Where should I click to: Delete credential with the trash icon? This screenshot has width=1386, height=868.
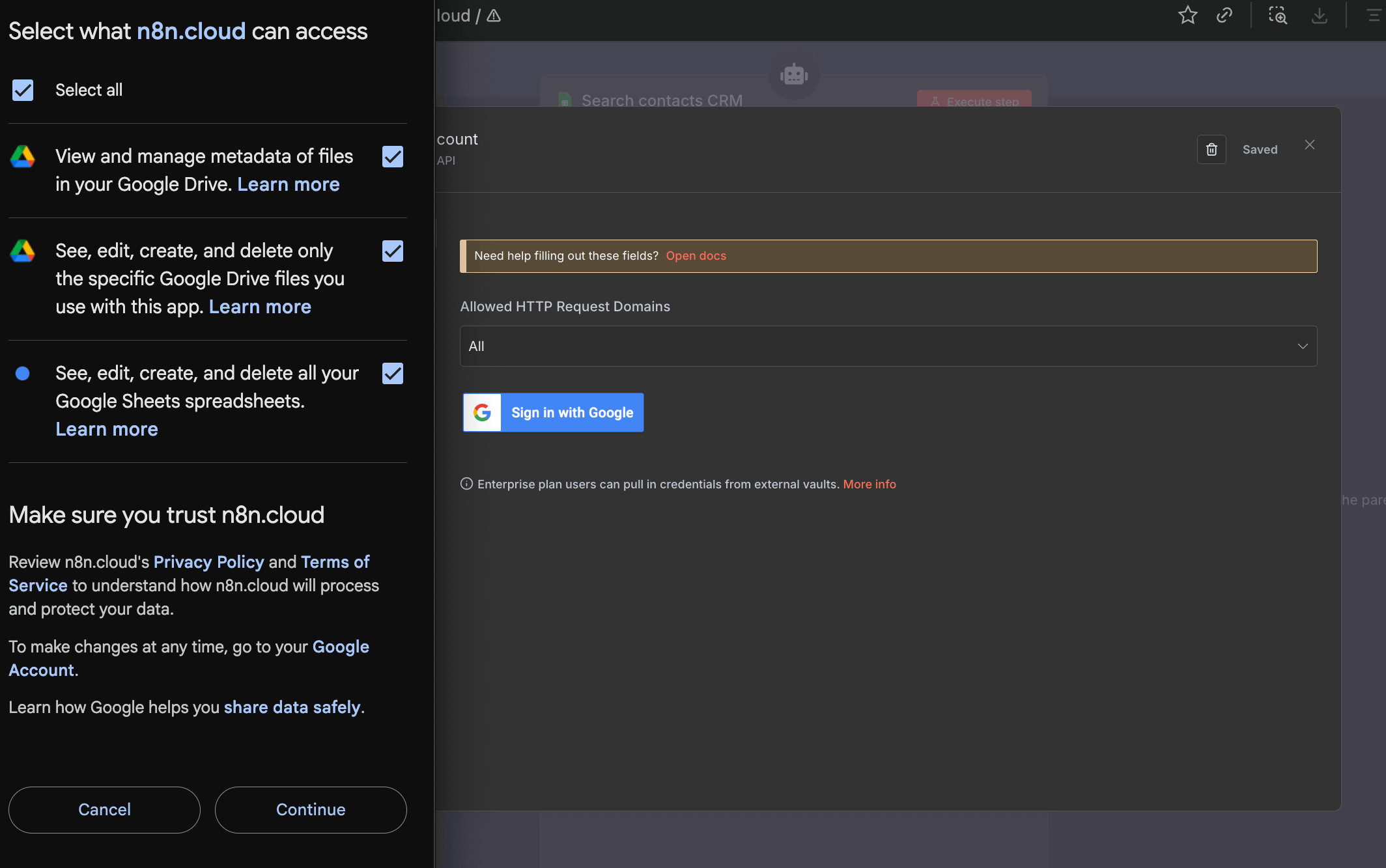pos(1211,150)
